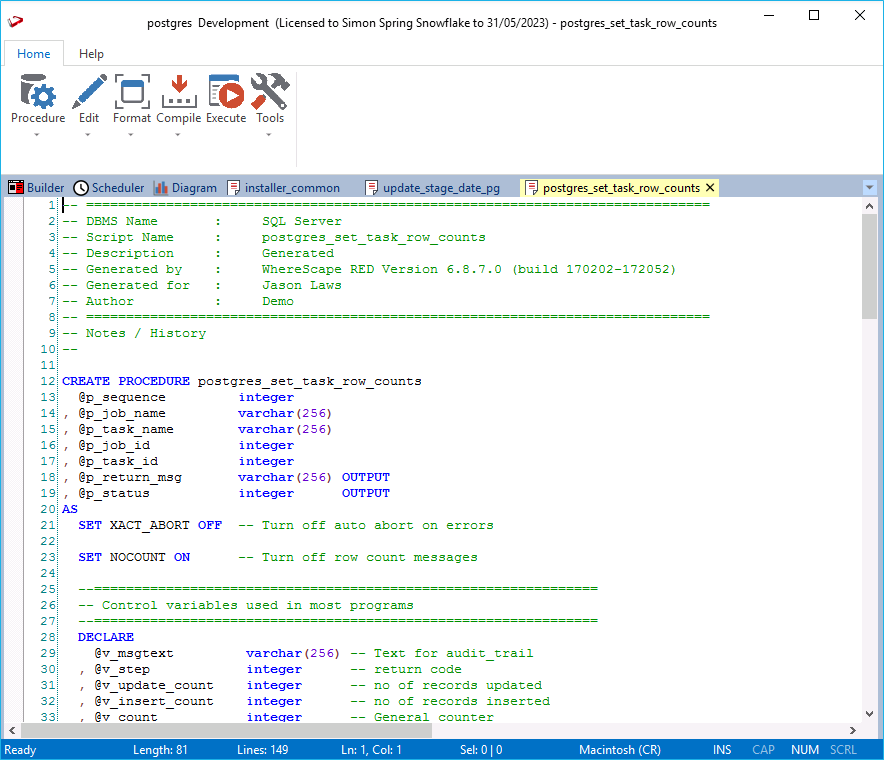Click the Edit pencil icon
The height and width of the screenshot is (760, 884).
[x=89, y=92]
